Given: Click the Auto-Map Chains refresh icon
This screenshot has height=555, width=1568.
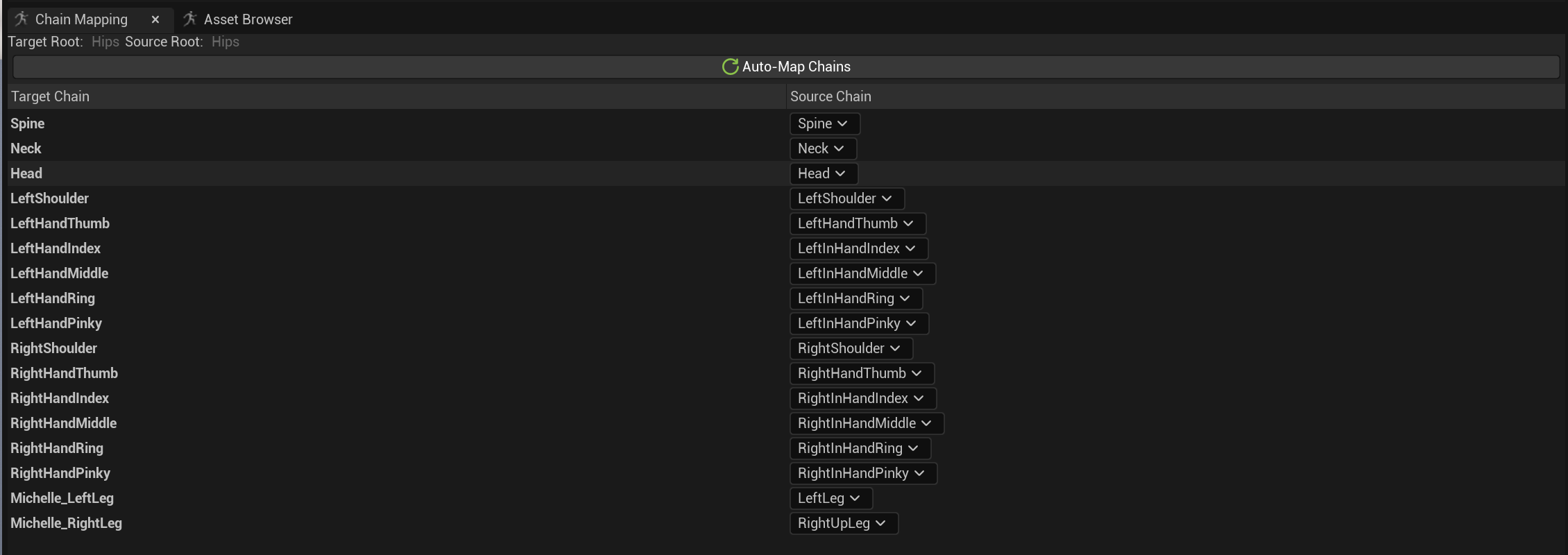Looking at the screenshot, I should 730,67.
